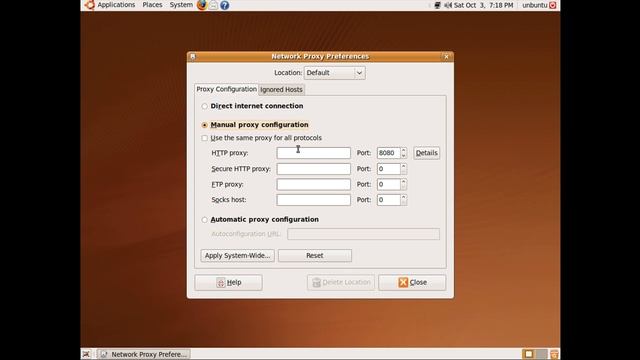
Task: Switch to the Ignored Hosts tab
Action: 281,89
